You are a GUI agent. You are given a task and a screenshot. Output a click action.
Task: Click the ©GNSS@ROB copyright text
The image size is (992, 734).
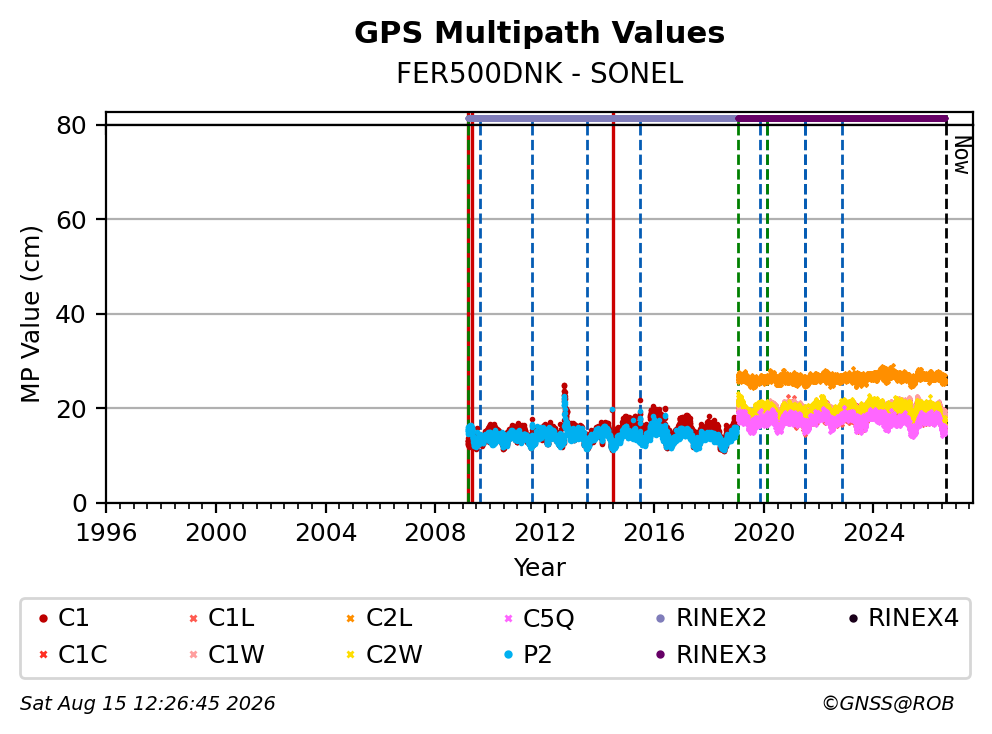pyautogui.click(x=888, y=704)
